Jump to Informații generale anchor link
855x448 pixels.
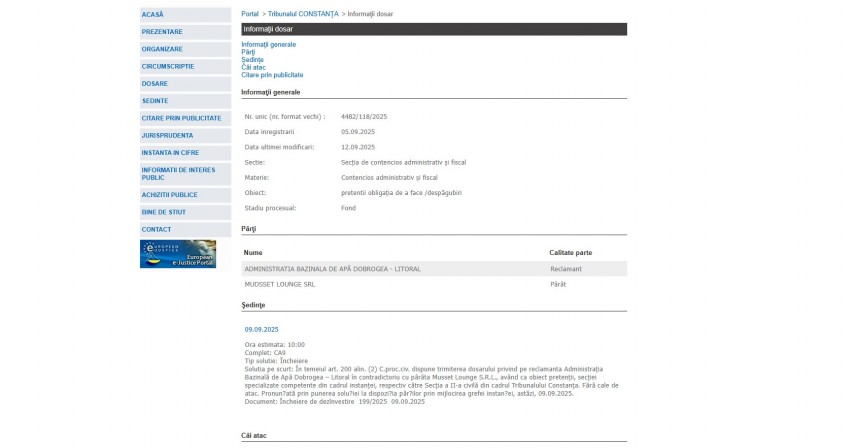point(268,44)
